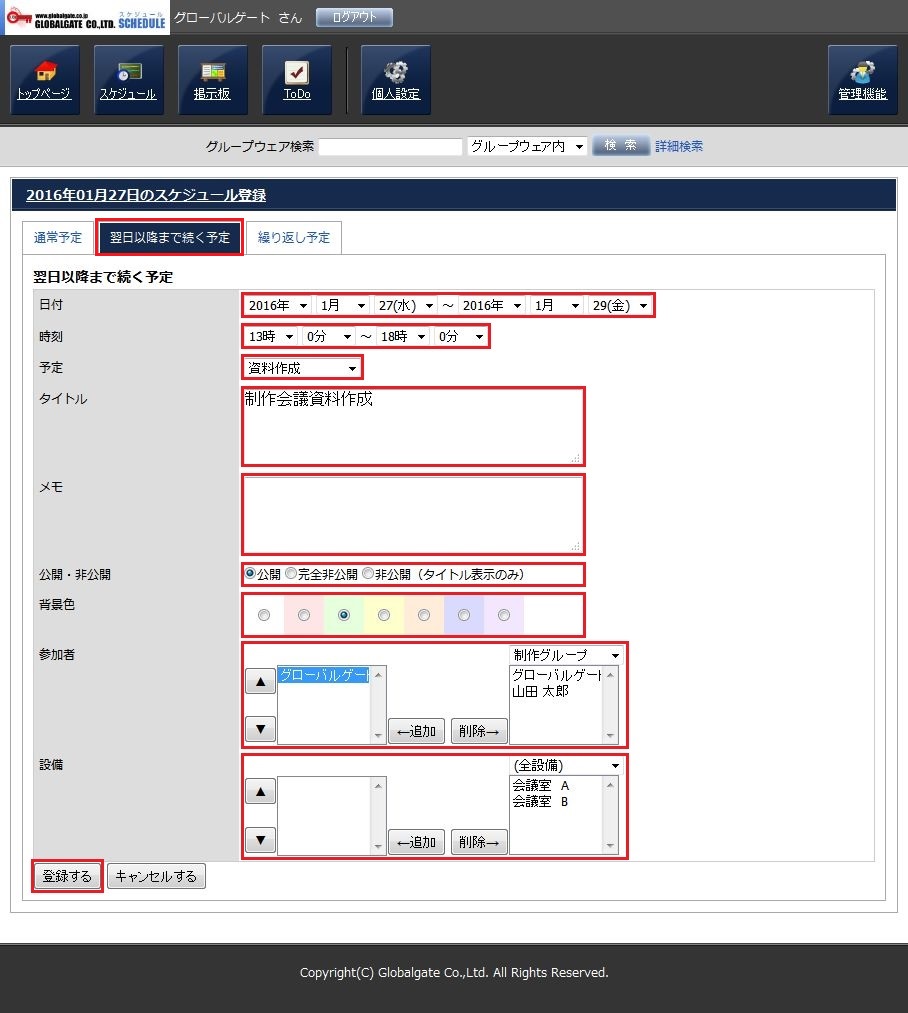
Task: Open the スケジュール calendar icon
Action: pyautogui.click(x=128, y=80)
